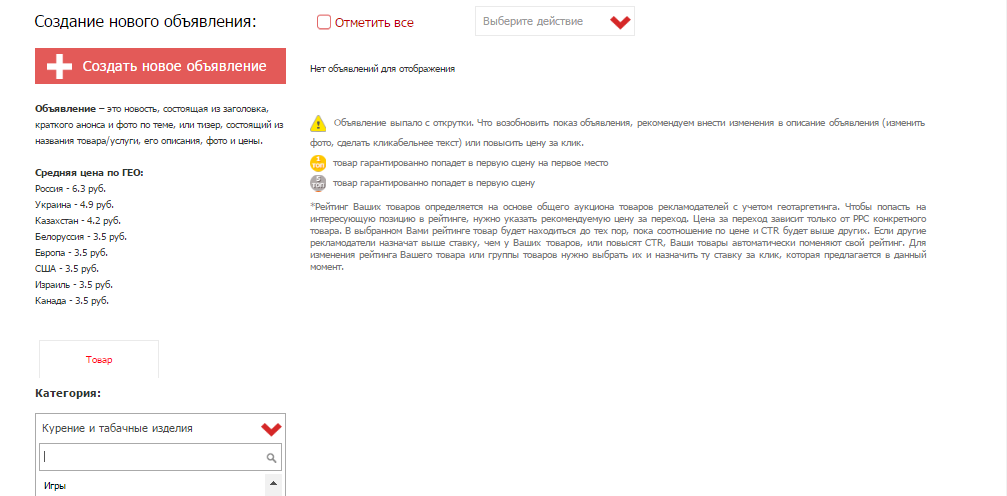The image size is (1007, 496).
Task: Click "Канада - 3.5 руб." price line
Action: [x=72, y=301]
